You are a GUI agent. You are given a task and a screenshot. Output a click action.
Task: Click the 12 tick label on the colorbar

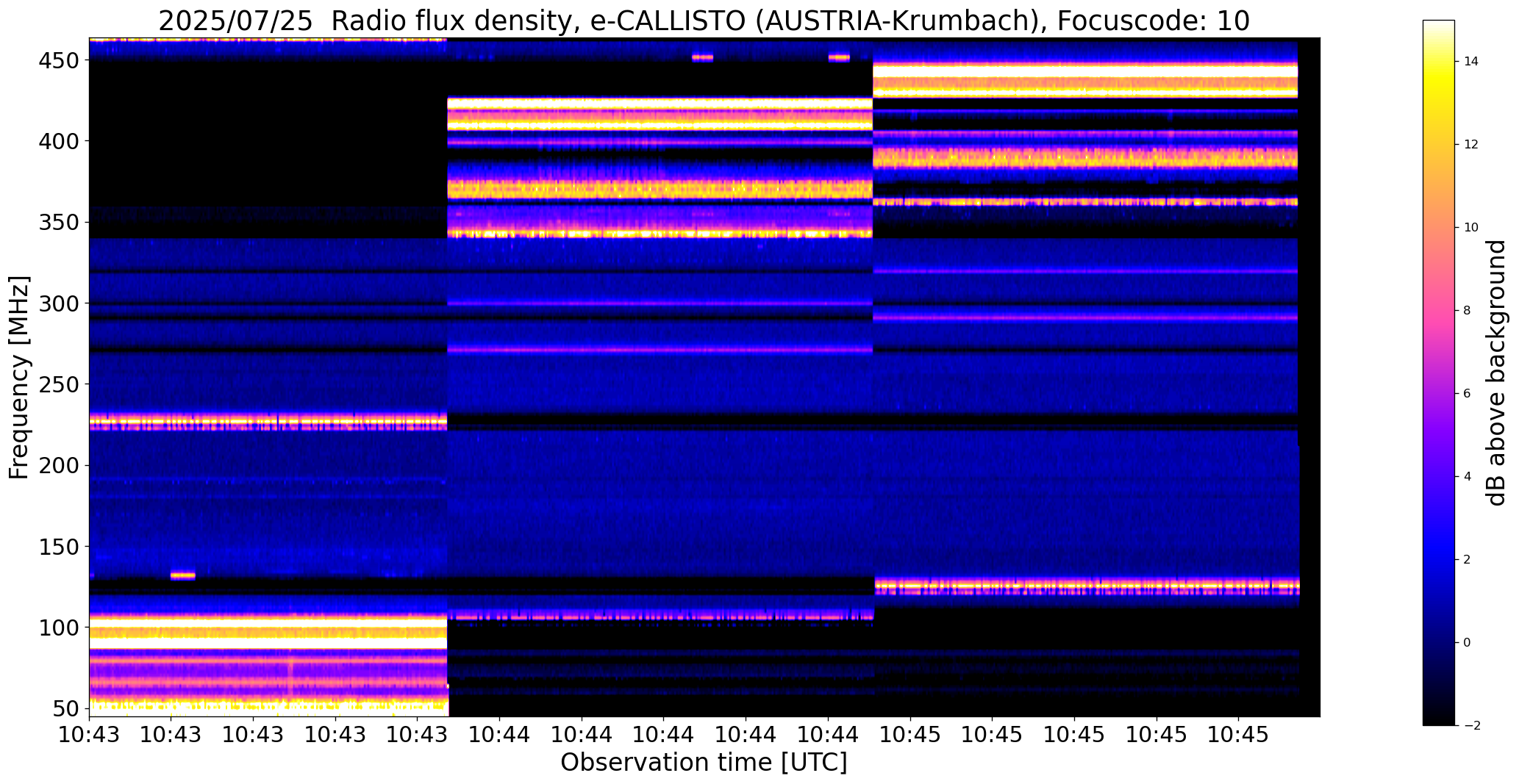click(1470, 145)
